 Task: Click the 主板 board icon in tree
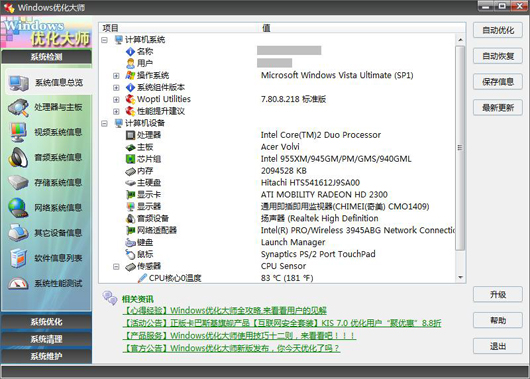coord(130,147)
